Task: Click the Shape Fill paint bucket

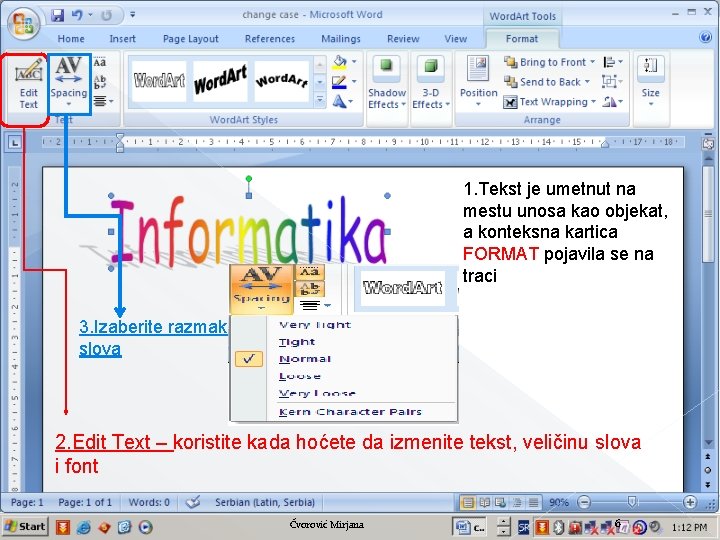Action: tap(339, 62)
